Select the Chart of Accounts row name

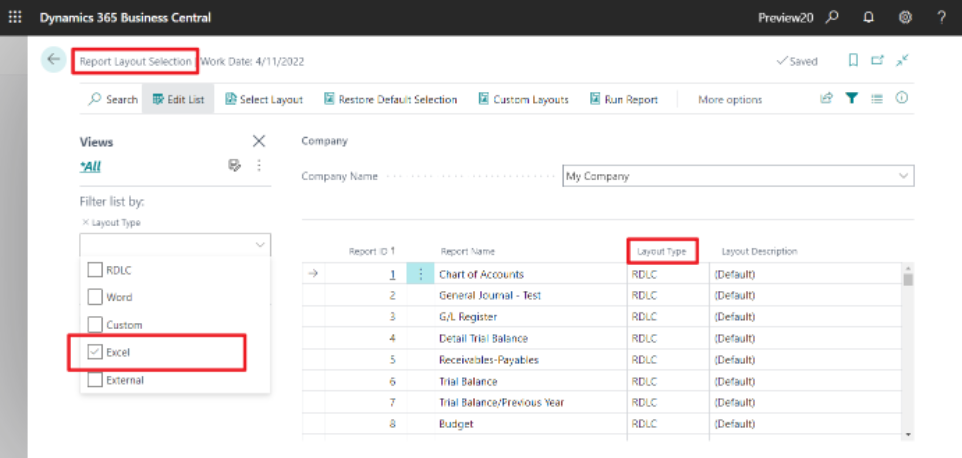pos(481,274)
